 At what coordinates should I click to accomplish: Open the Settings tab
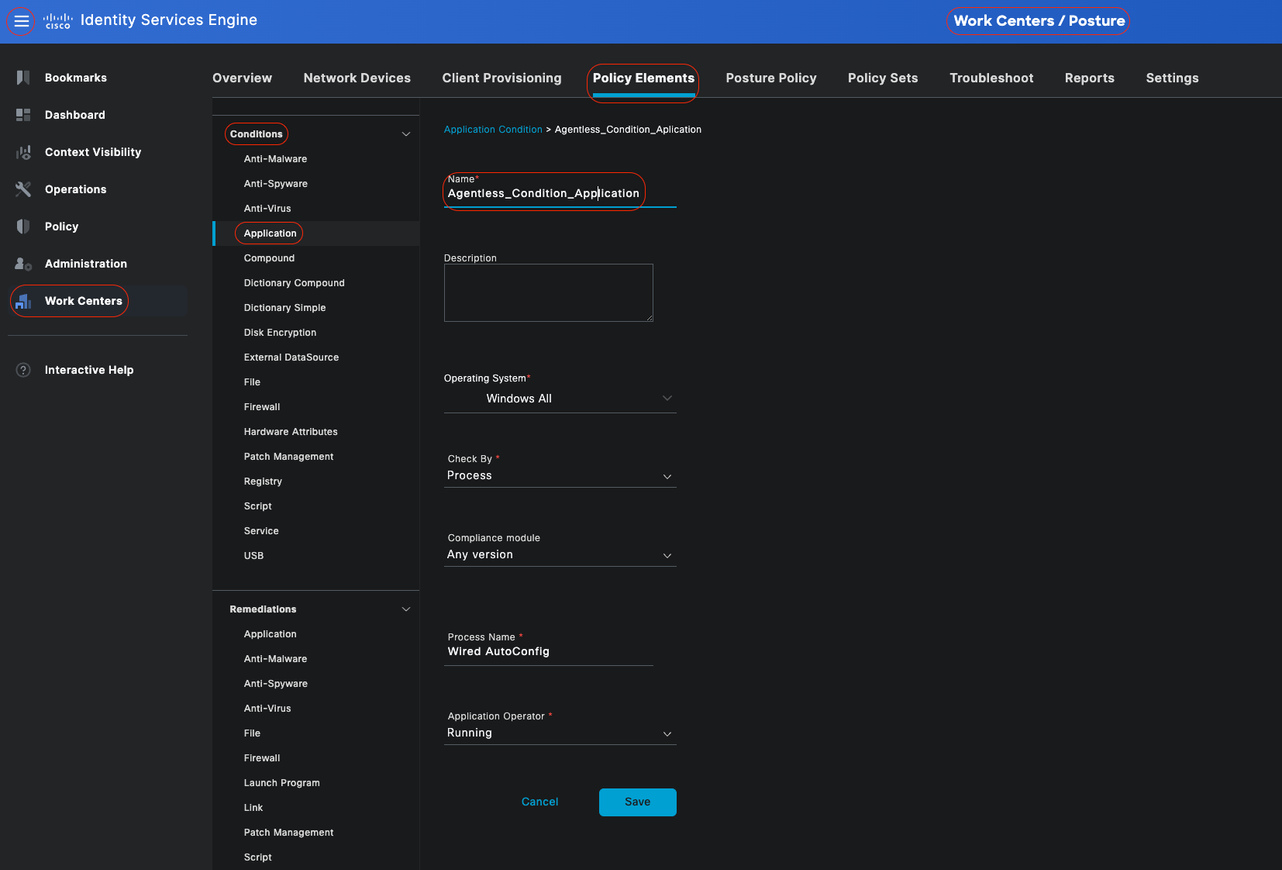[1172, 78]
